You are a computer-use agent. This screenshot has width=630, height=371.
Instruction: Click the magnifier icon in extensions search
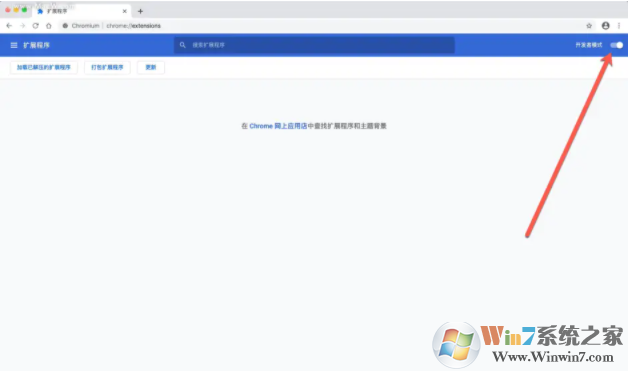[x=182, y=45]
